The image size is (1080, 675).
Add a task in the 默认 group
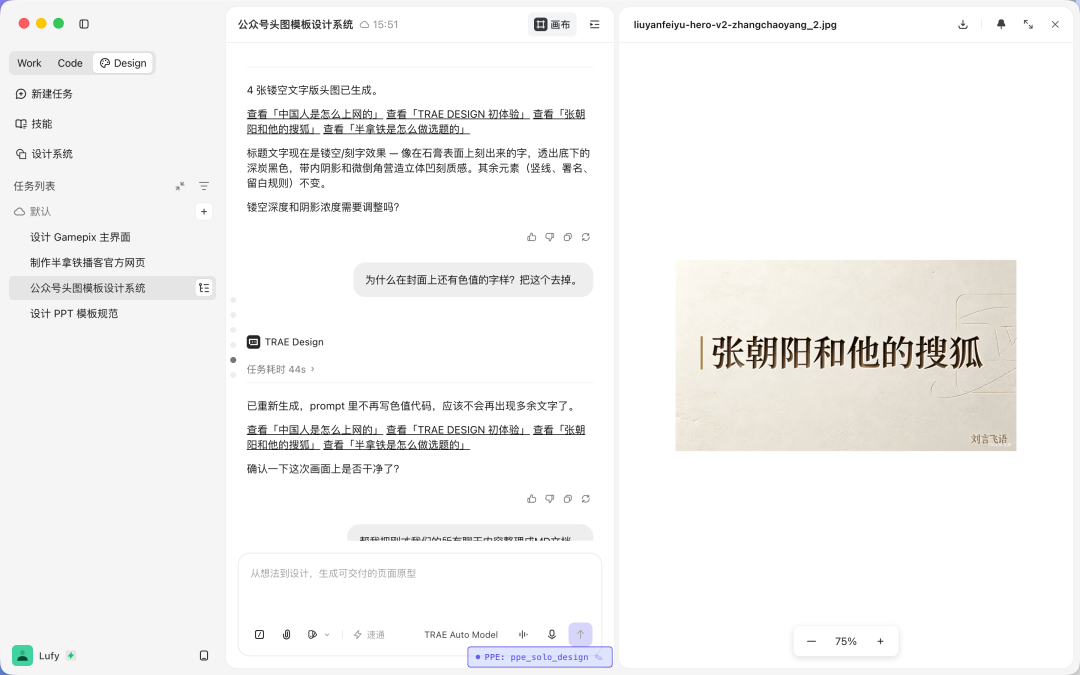(x=204, y=211)
